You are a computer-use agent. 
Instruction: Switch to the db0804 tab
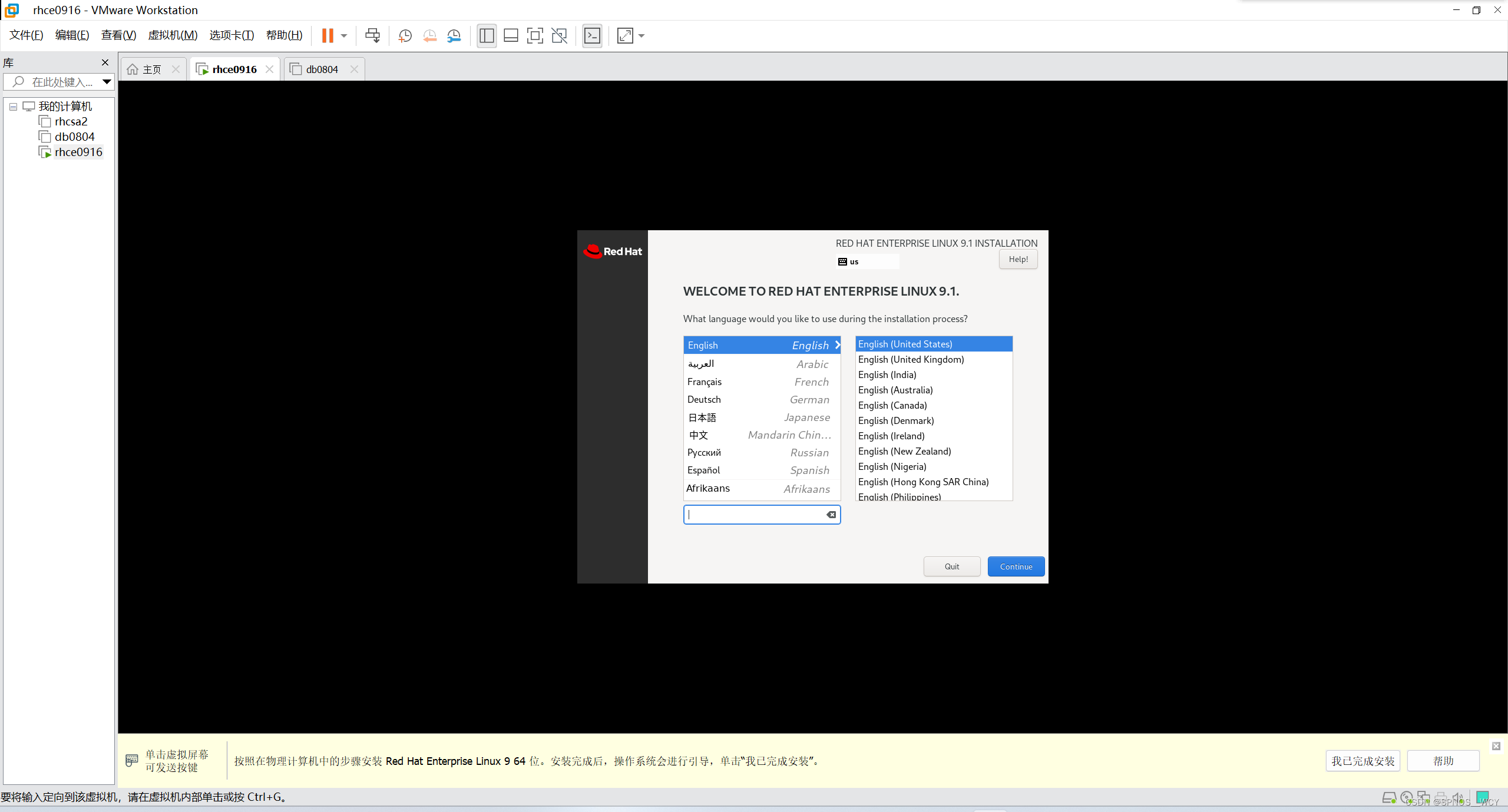[322, 69]
